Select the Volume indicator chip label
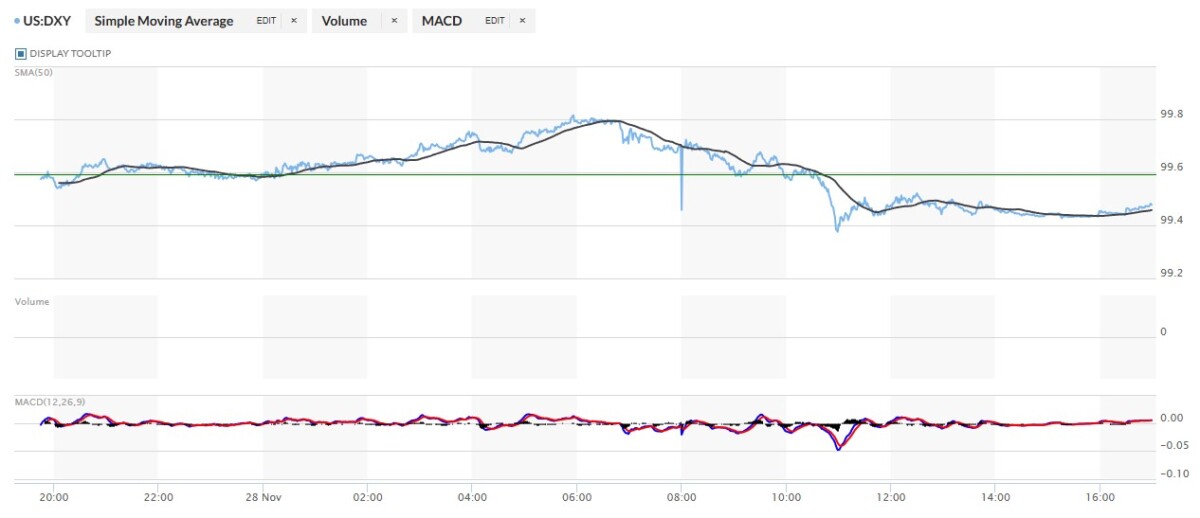 [346, 21]
